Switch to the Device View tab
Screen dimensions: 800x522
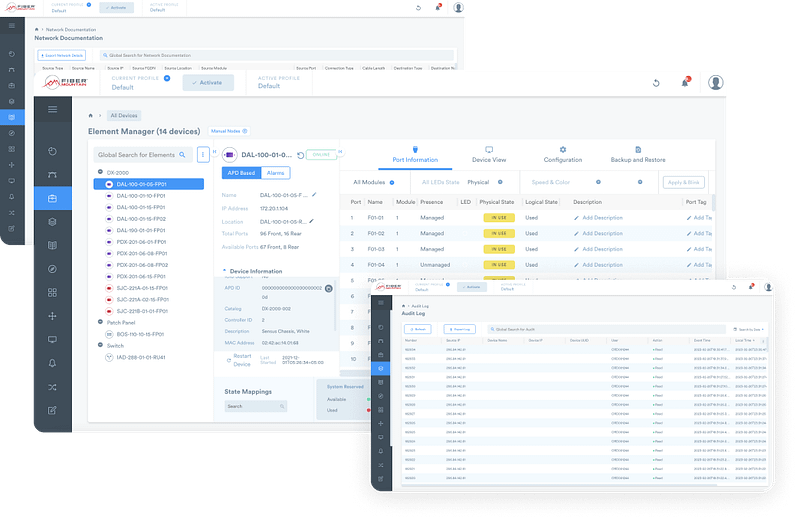coord(489,155)
